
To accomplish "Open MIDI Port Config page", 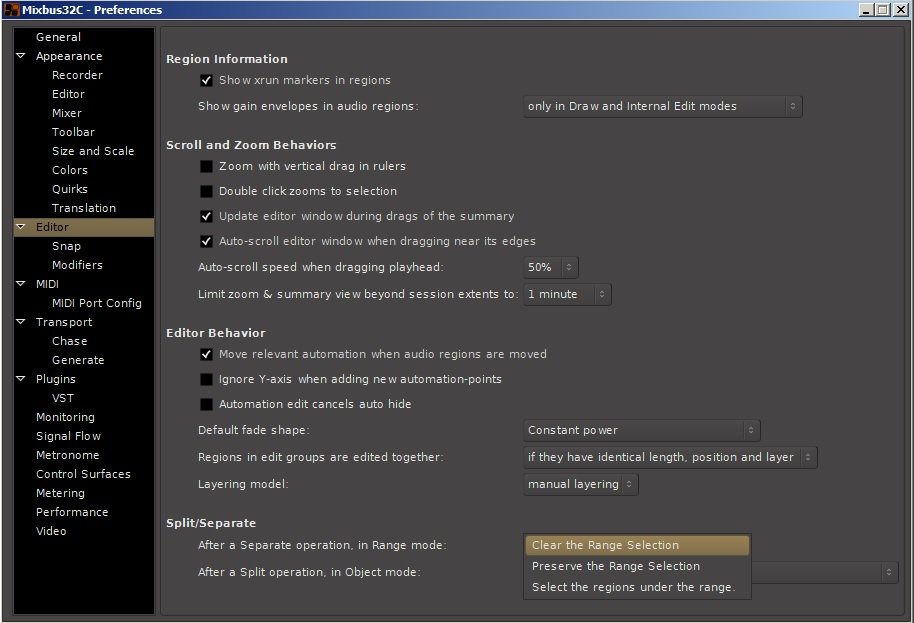I will point(96,303).
